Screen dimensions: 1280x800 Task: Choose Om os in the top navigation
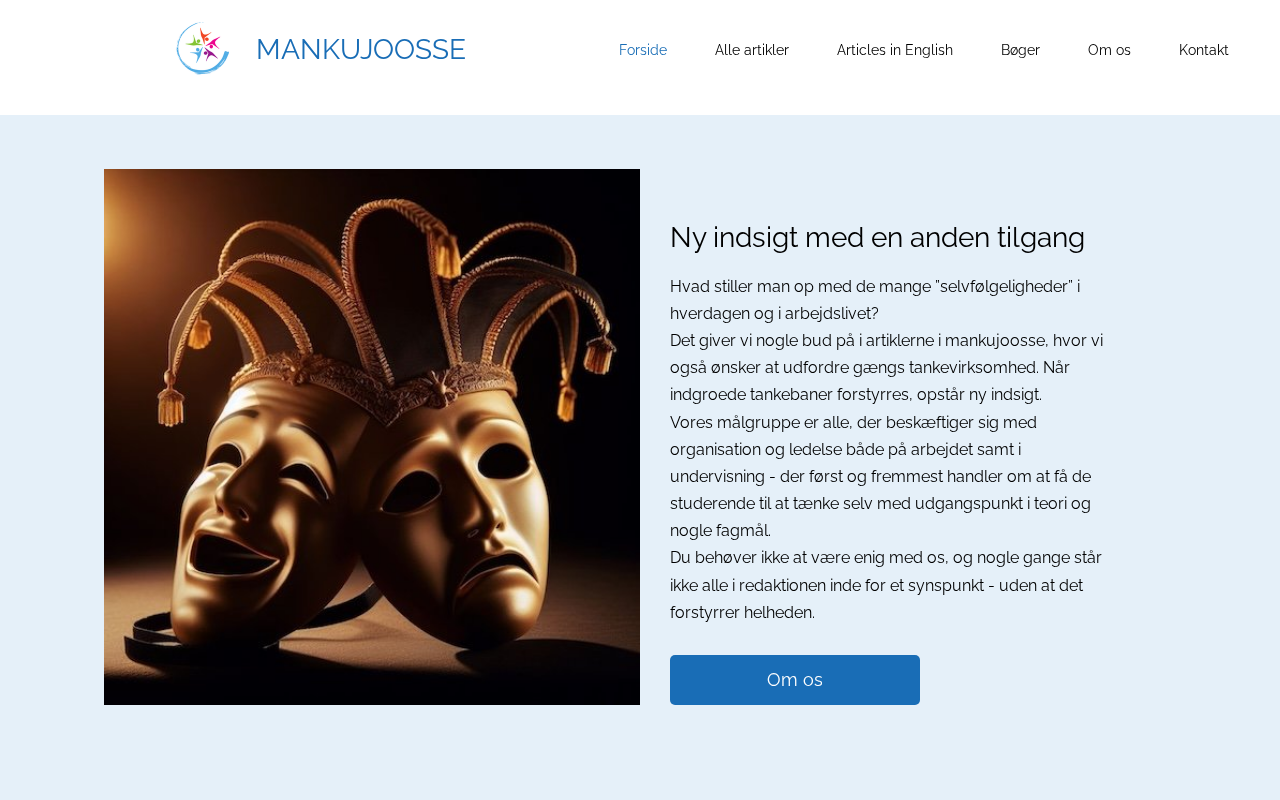click(1109, 50)
